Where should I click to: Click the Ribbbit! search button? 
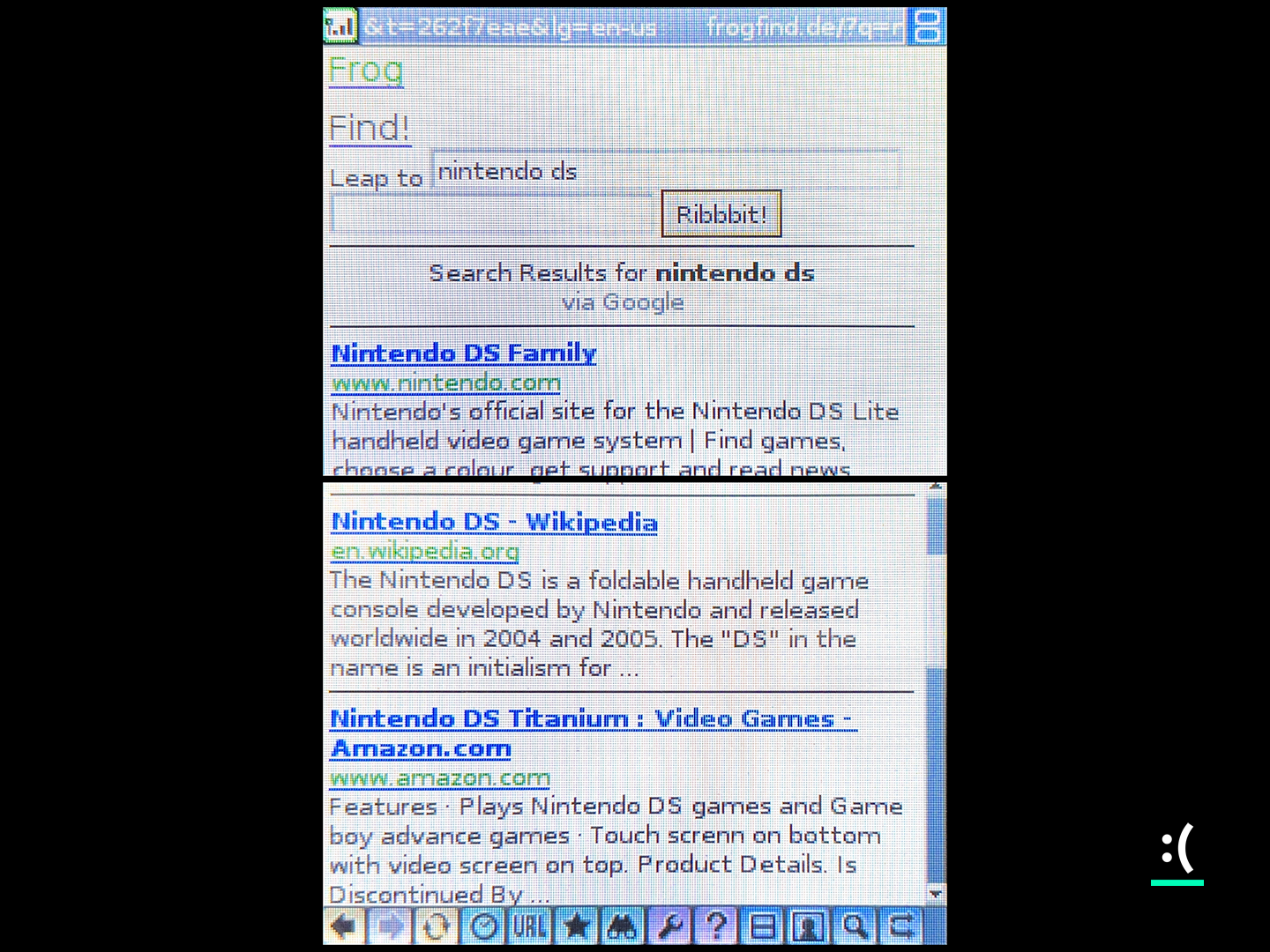(721, 214)
